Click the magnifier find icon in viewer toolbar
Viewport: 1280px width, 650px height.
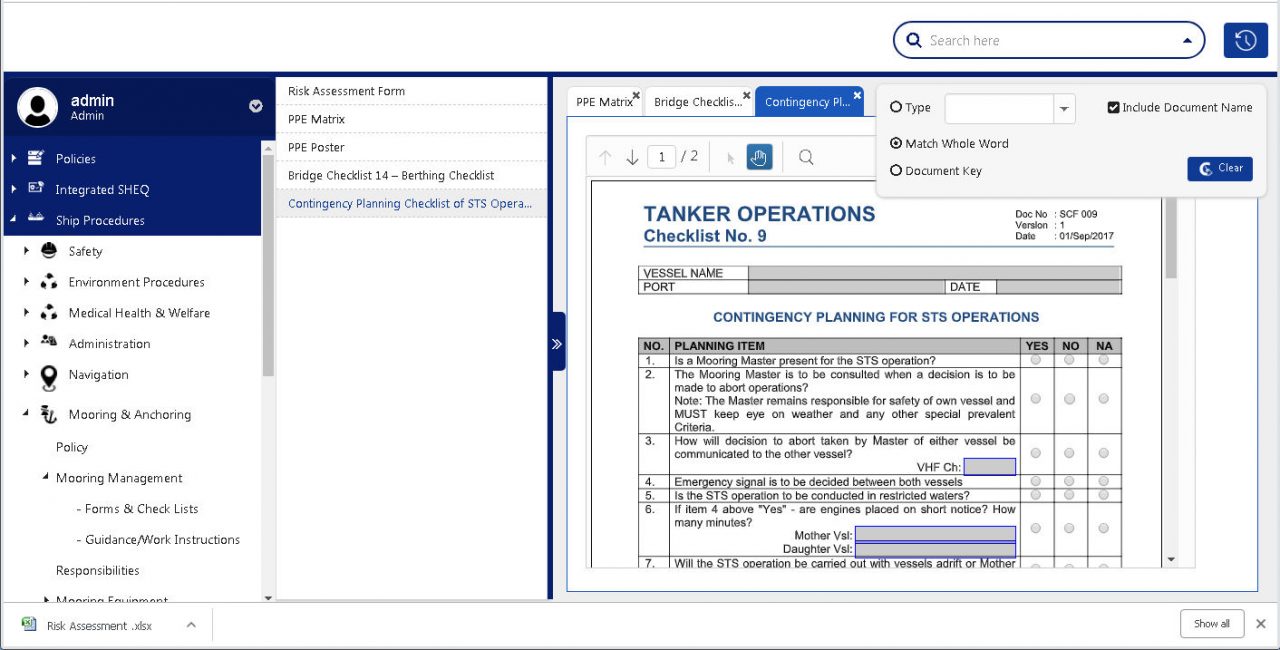point(806,157)
